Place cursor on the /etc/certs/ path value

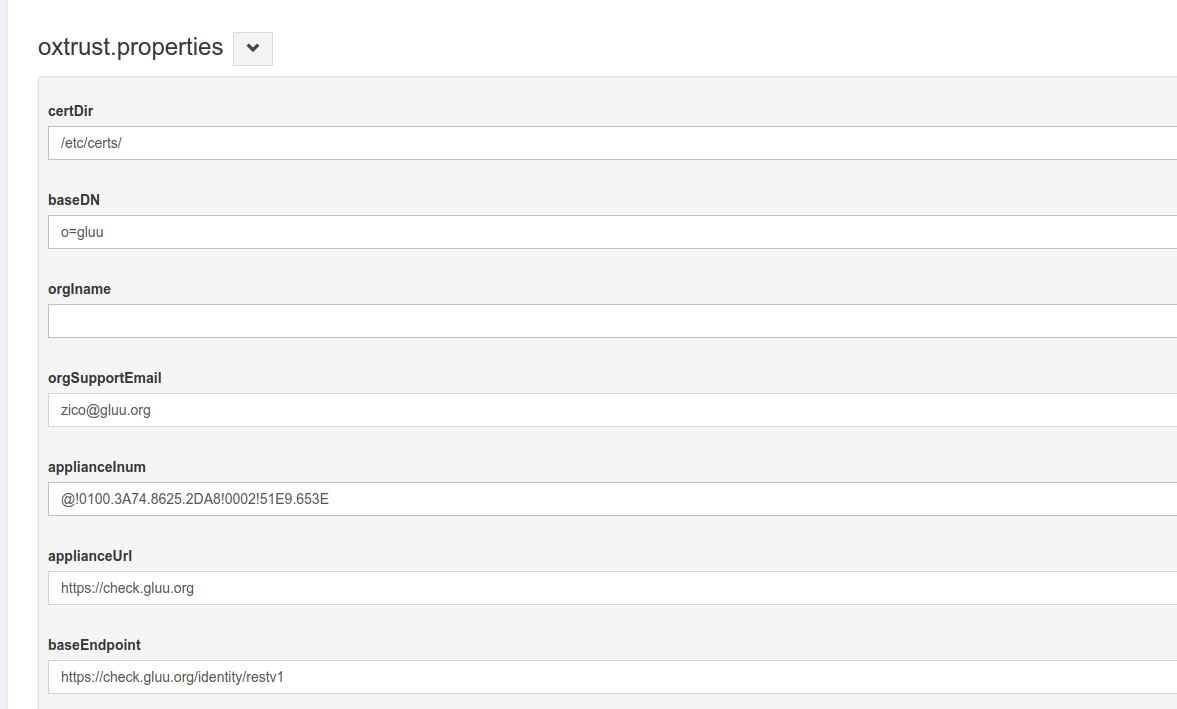(91, 143)
